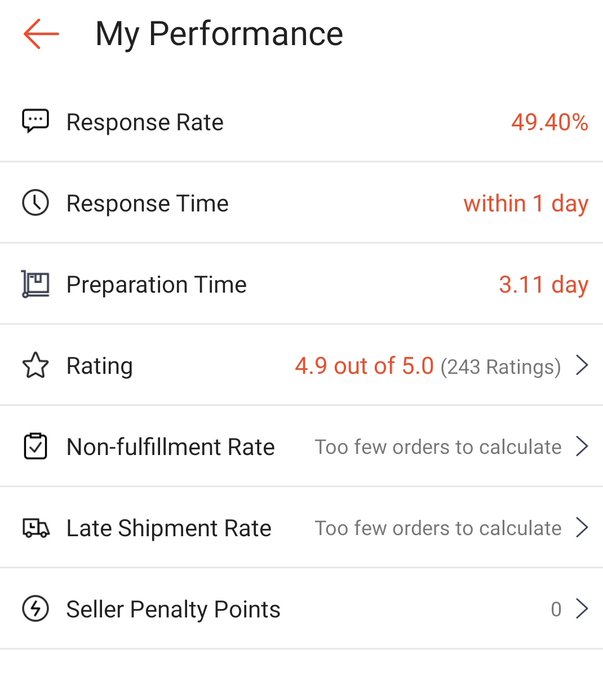Click the Response Time clock icon

click(x=35, y=203)
